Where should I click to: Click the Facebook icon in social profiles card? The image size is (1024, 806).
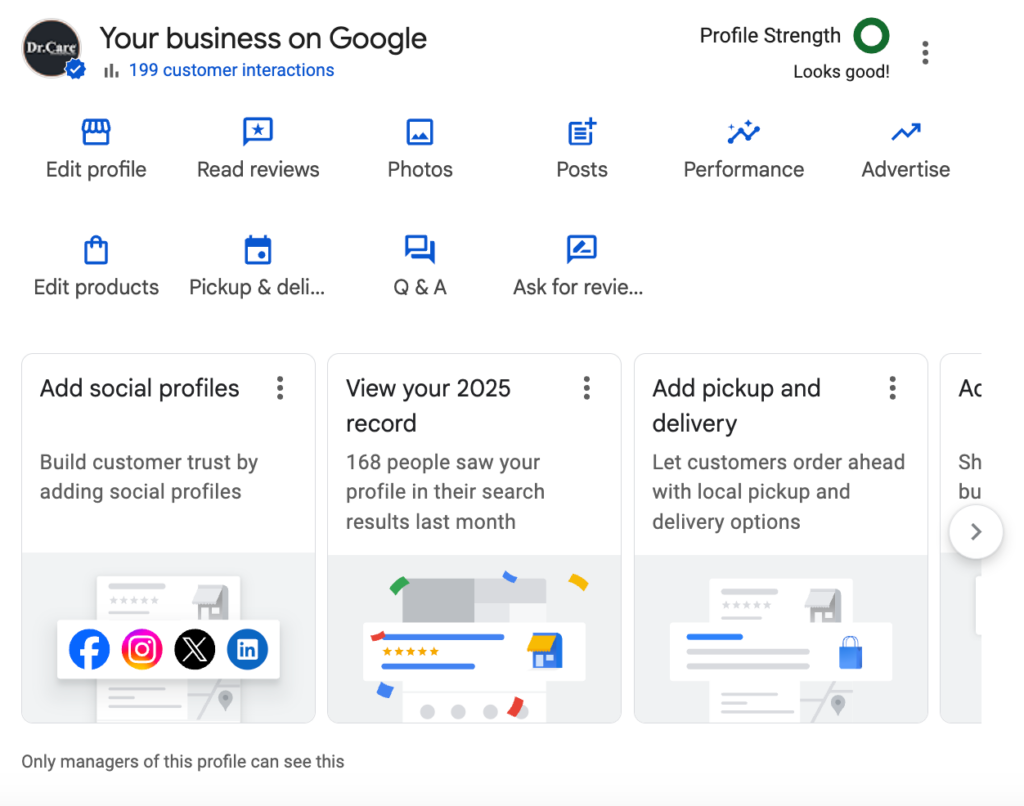click(x=89, y=650)
